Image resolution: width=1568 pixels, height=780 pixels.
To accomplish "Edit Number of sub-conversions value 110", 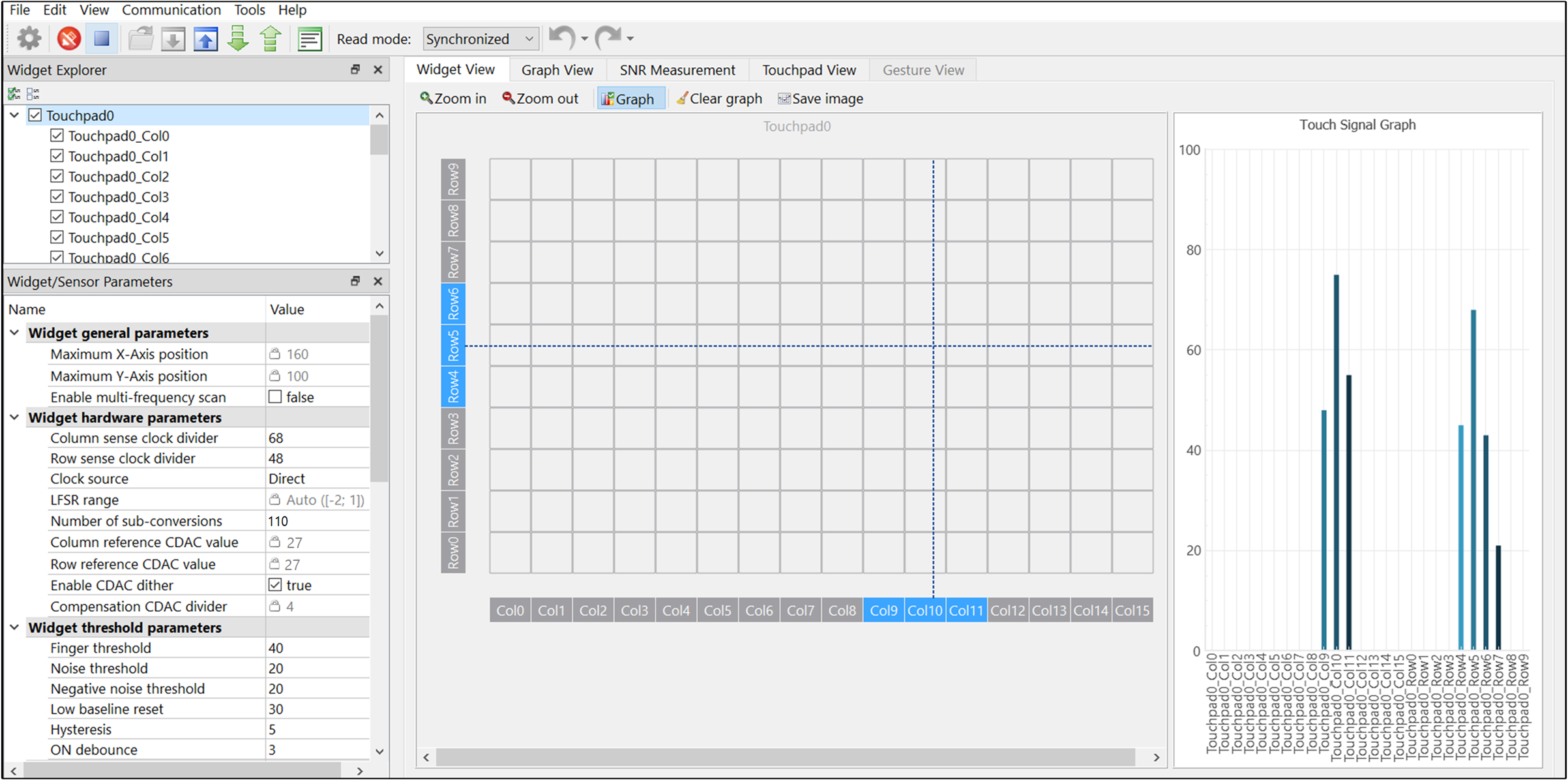I will [x=318, y=520].
